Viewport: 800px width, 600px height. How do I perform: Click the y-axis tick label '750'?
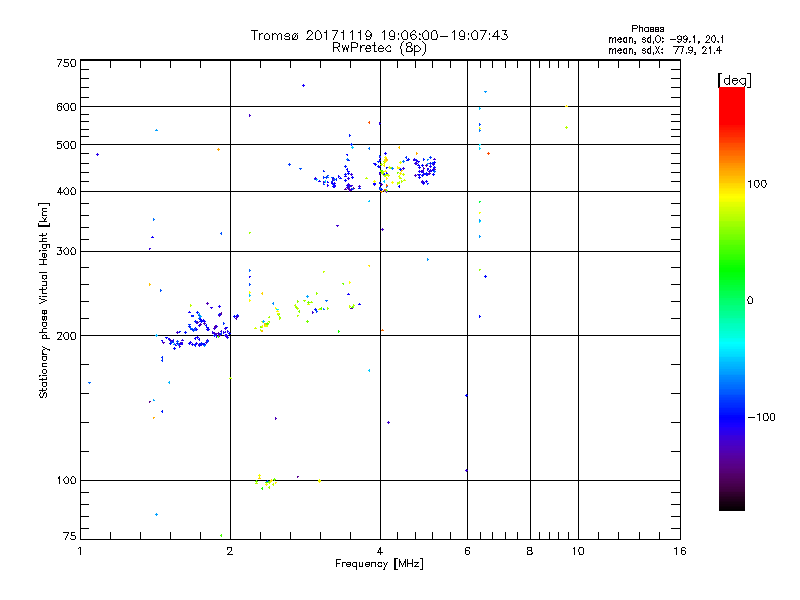[66, 64]
